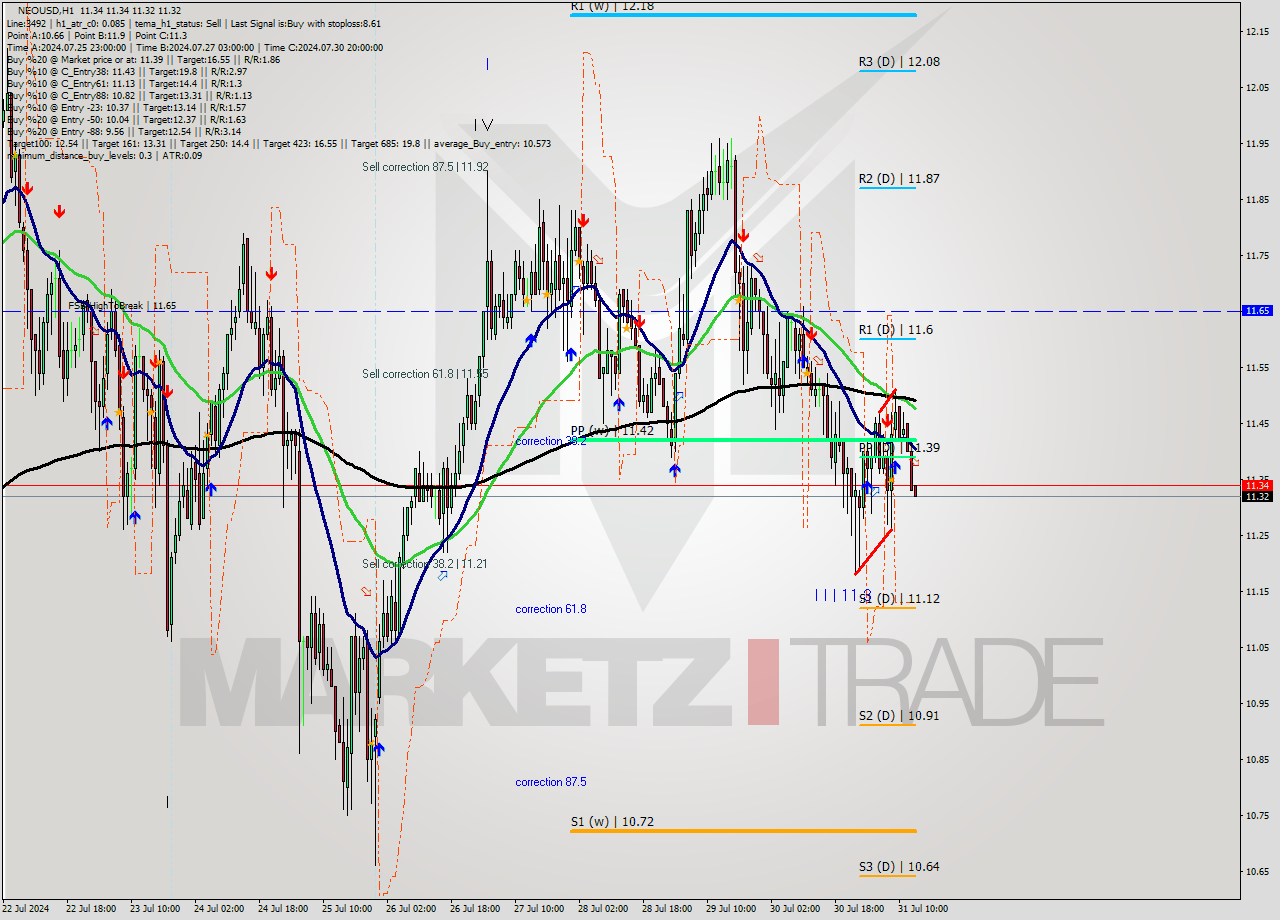Viewport: 1280px width, 920px height.
Task: Click the 11.95 price axis value
Action: pos(1257,144)
